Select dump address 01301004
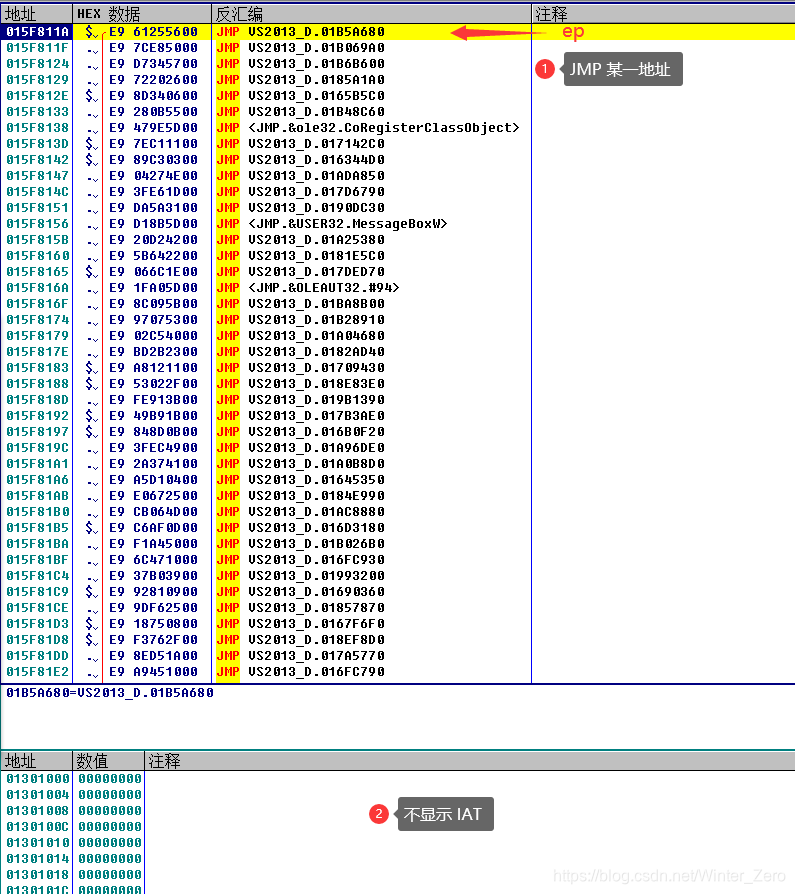This screenshot has height=894, width=795. pyautogui.click(x=38, y=794)
